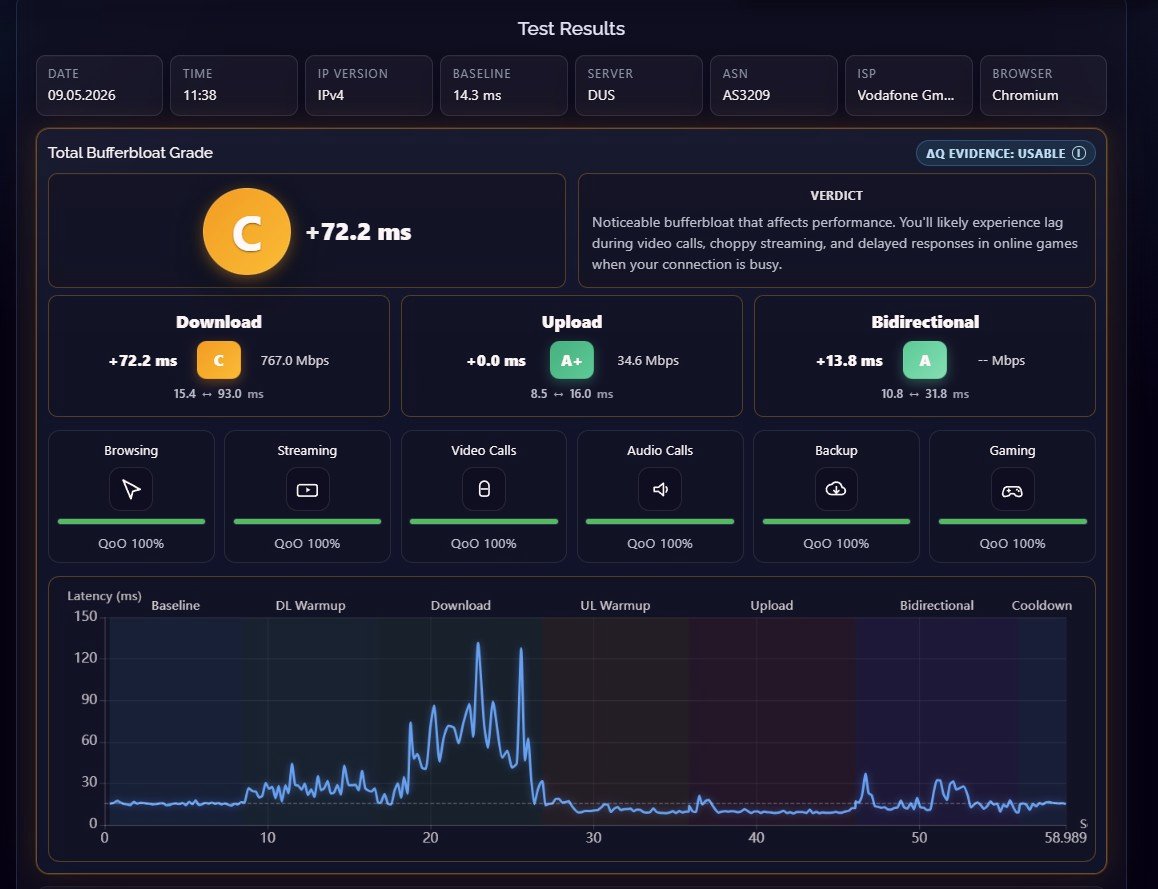Click the Backup QoO progress bar

(x=836, y=521)
